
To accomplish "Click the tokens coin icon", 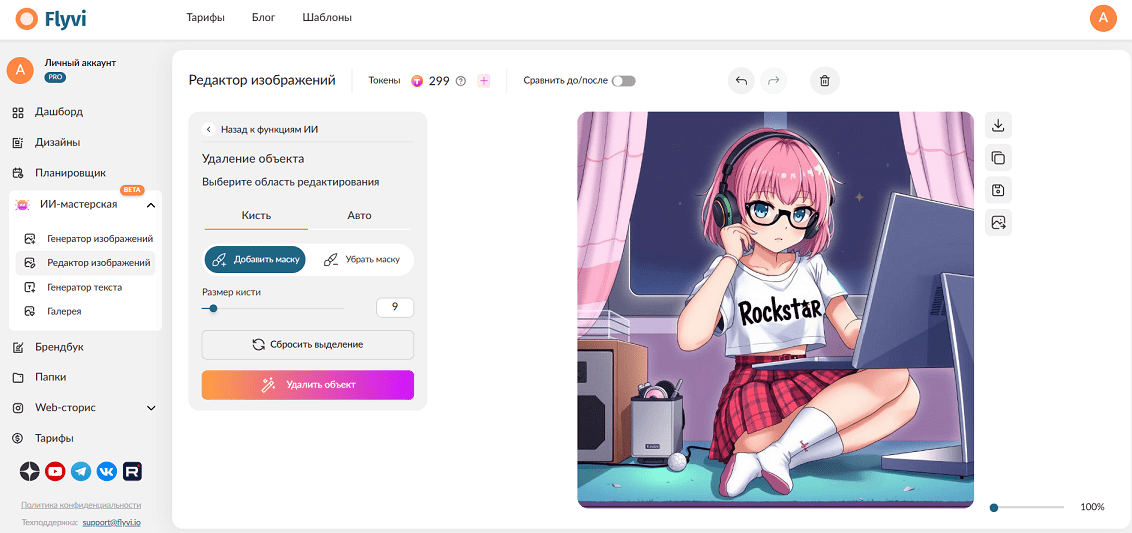I will (x=417, y=81).
